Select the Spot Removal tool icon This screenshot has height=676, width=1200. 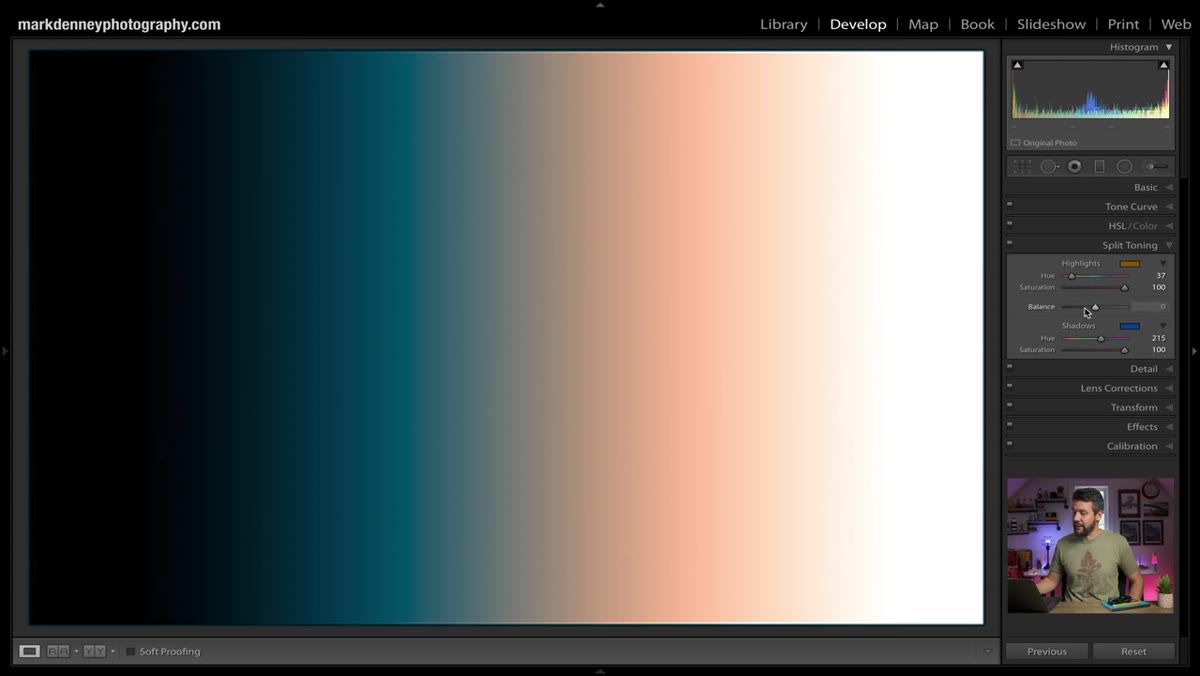pyautogui.click(x=1049, y=167)
